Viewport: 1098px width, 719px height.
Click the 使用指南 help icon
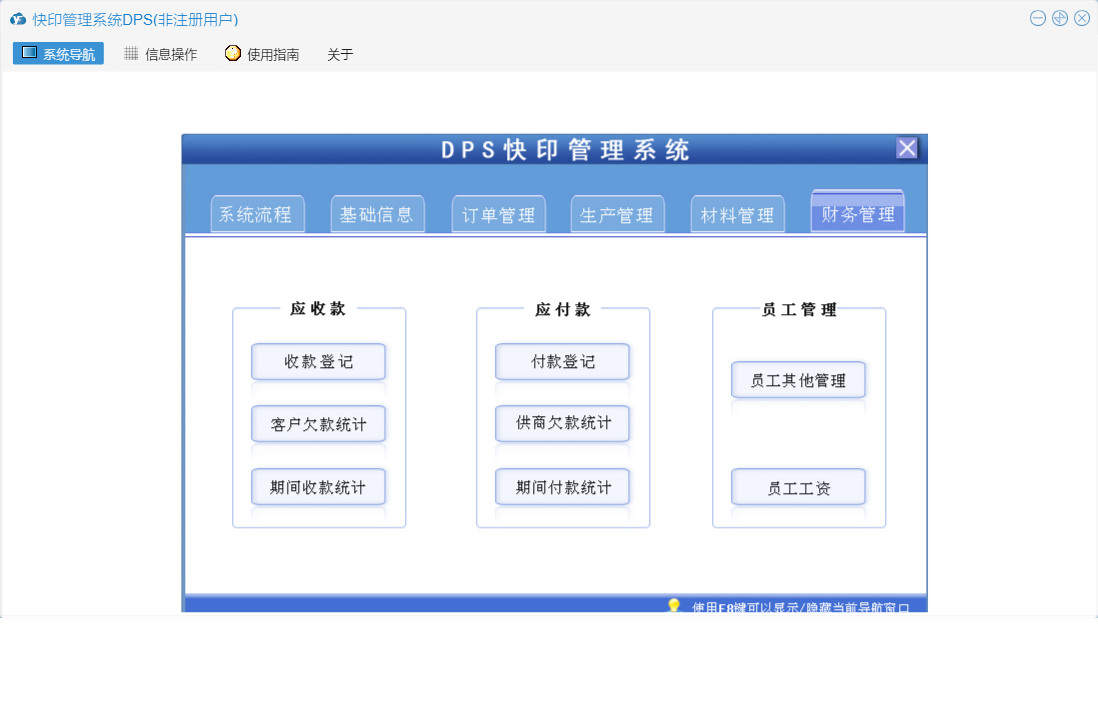232,53
